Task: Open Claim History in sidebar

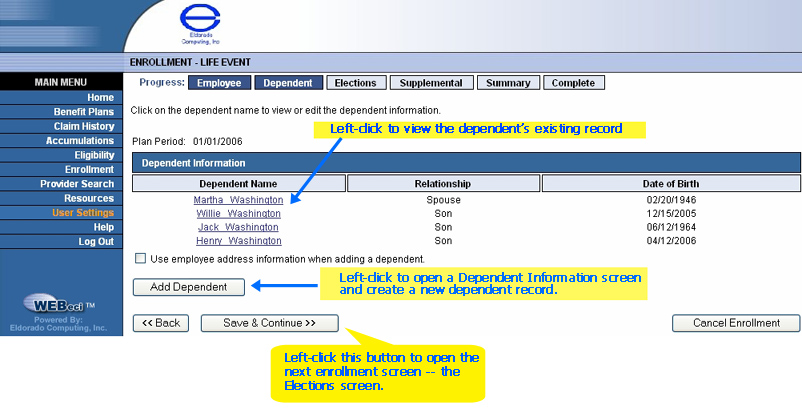Action: pos(84,126)
